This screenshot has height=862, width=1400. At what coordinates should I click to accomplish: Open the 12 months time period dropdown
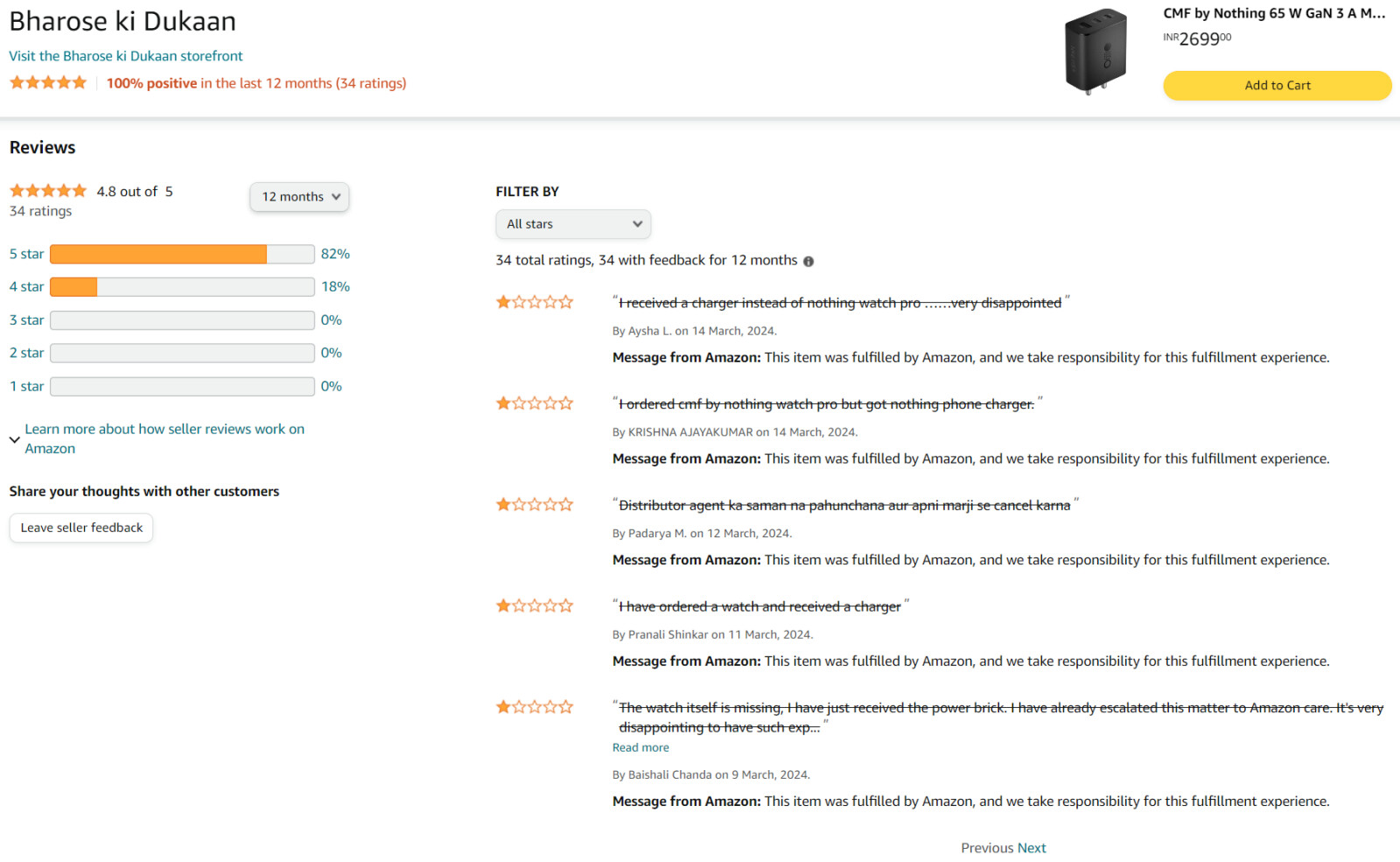click(299, 197)
